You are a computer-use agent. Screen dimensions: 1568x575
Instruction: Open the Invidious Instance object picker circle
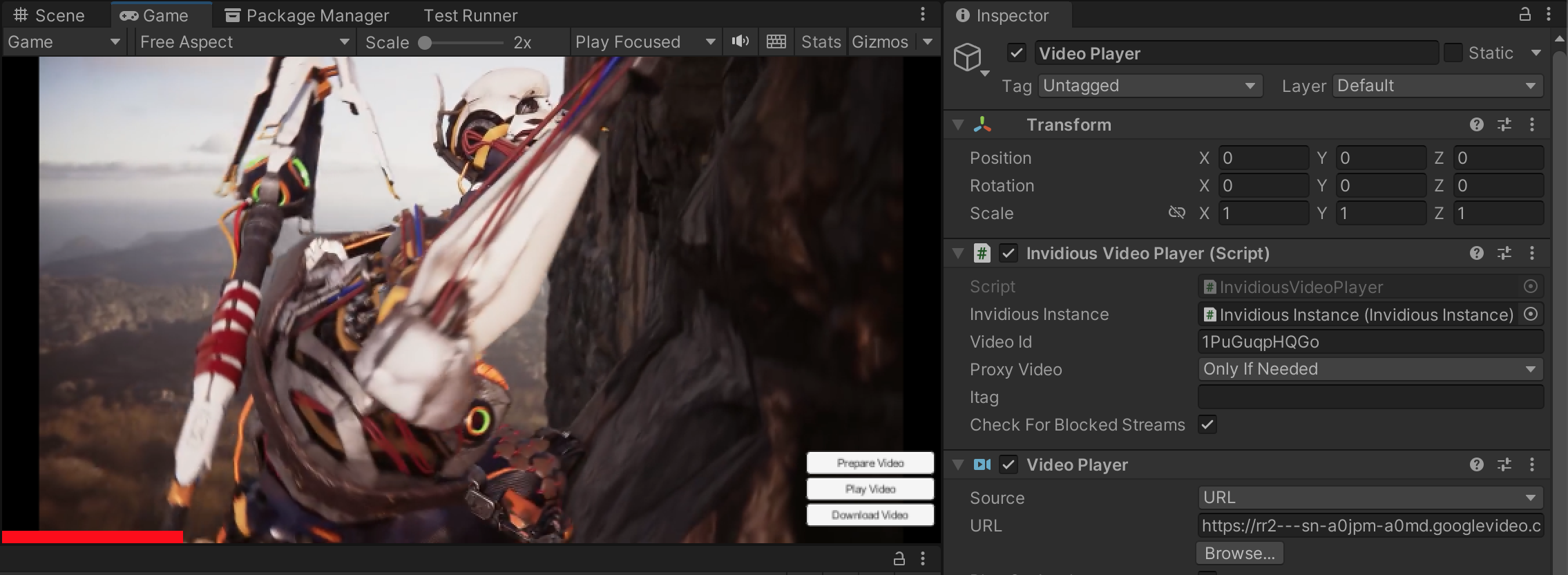pyautogui.click(x=1531, y=314)
